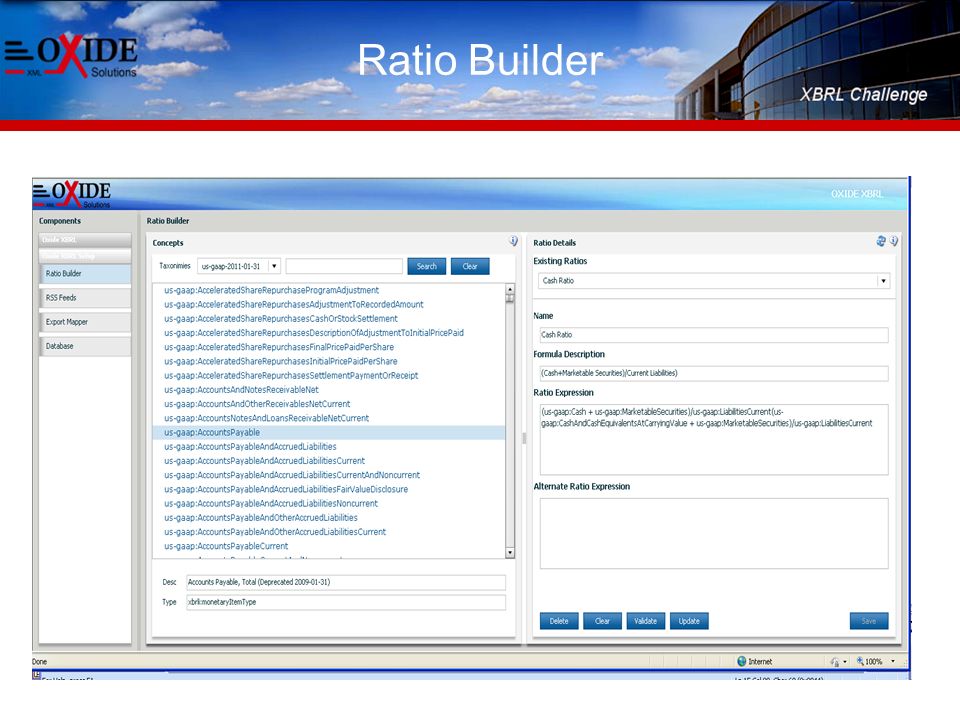Click the Type field showing xbrli:monetaryItemType
The width and height of the screenshot is (960, 720).
(346, 602)
